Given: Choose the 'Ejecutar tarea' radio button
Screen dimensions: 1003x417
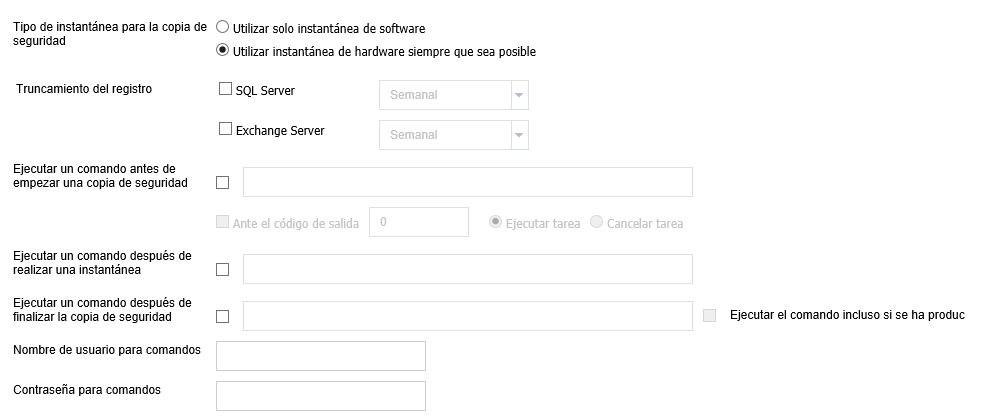Looking at the screenshot, I should pos(495,222).
